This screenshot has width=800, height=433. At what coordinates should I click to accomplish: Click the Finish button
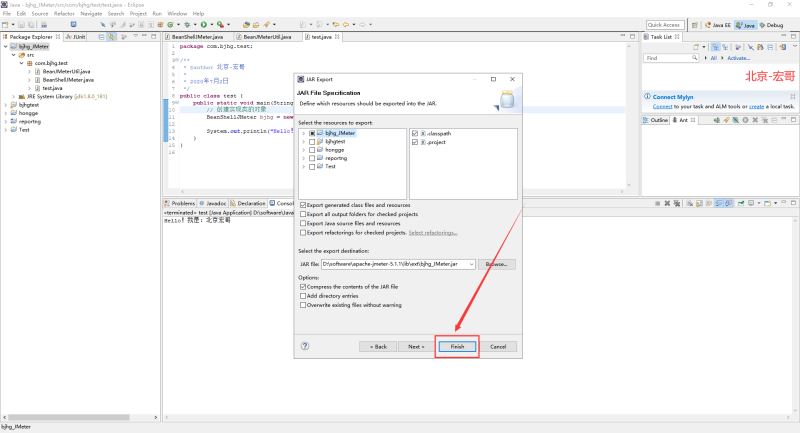click(457, 346)
